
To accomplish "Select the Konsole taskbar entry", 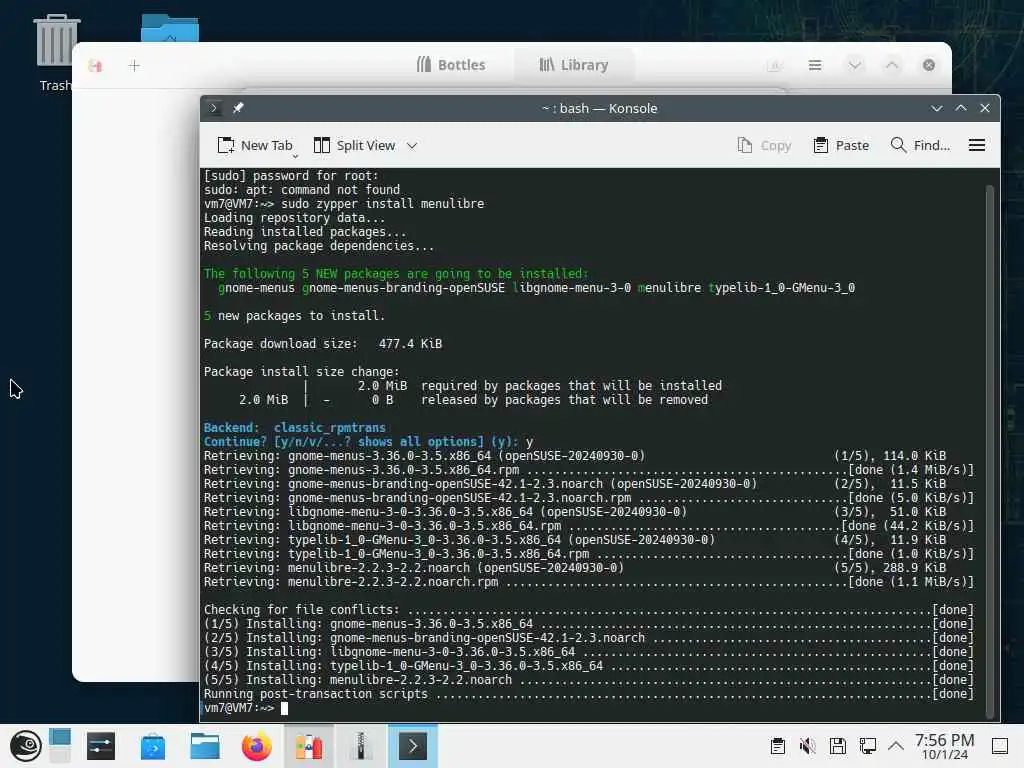I will click(x=413, y=746).
